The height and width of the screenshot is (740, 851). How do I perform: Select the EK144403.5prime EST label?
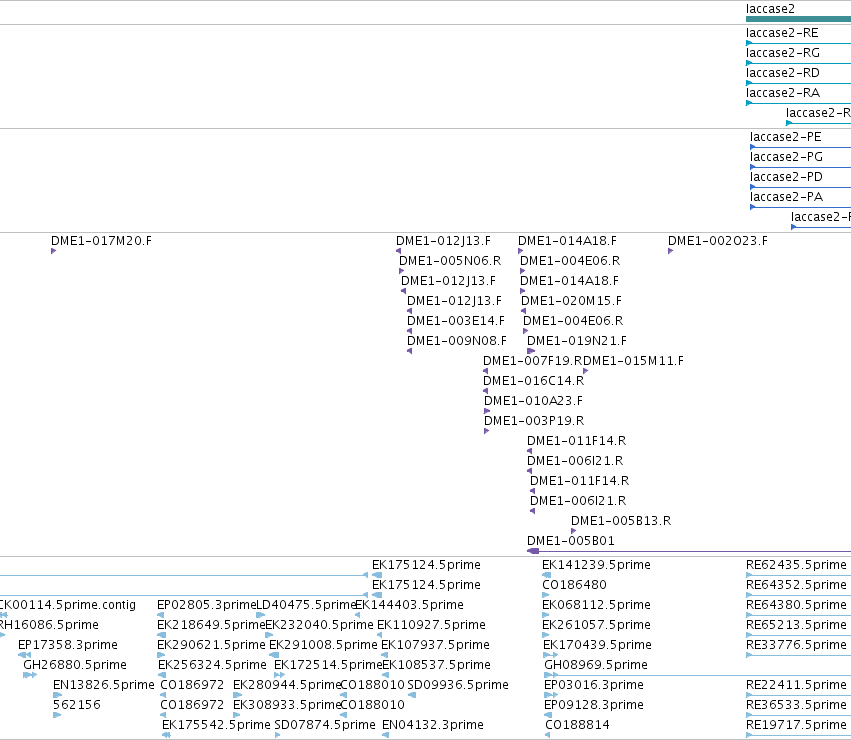click(409, 605)
